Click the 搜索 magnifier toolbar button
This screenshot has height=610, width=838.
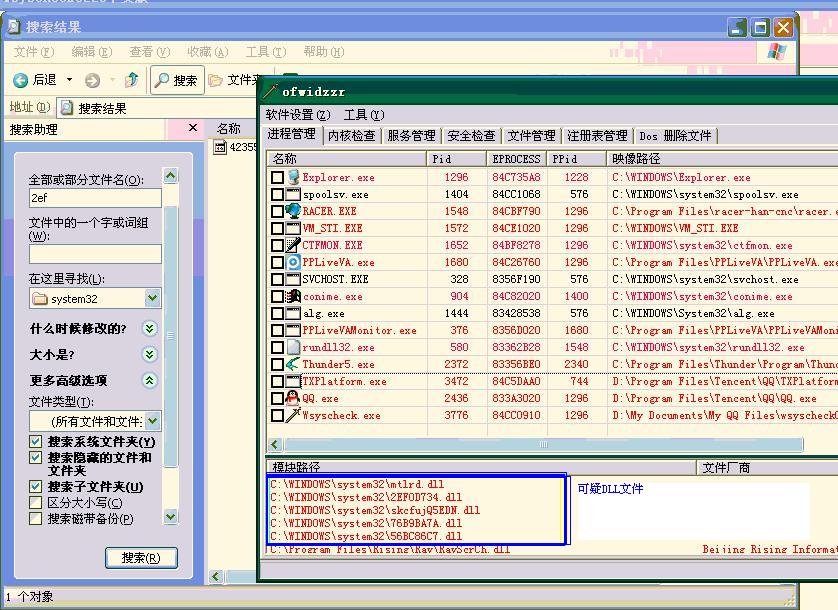[x=177, y=80]
